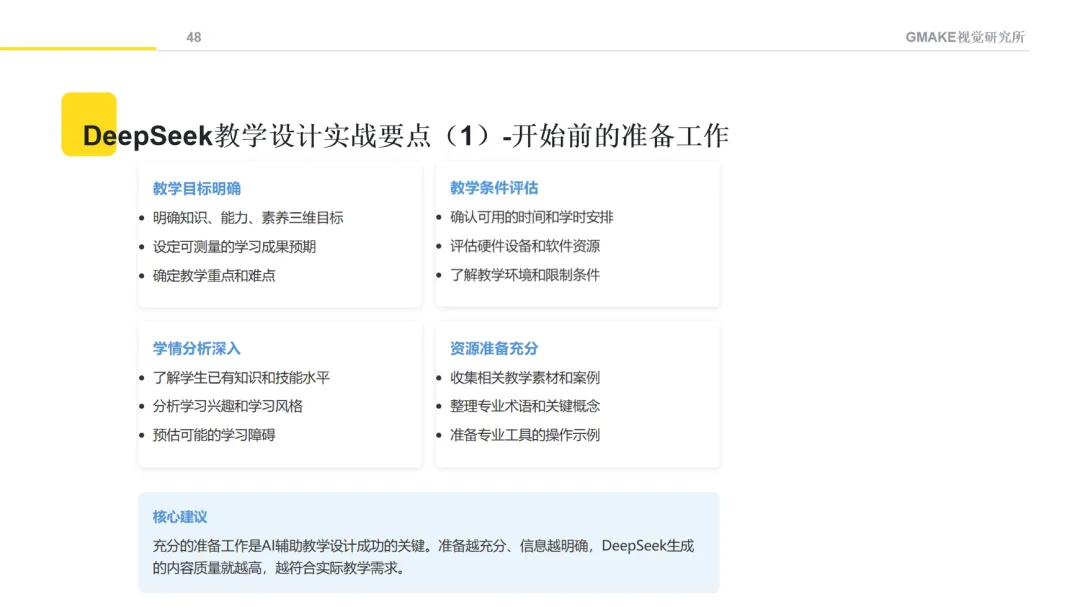
Task: Click '明确知识、能力、素养三维目标'
Action: (x=248, y=218)
